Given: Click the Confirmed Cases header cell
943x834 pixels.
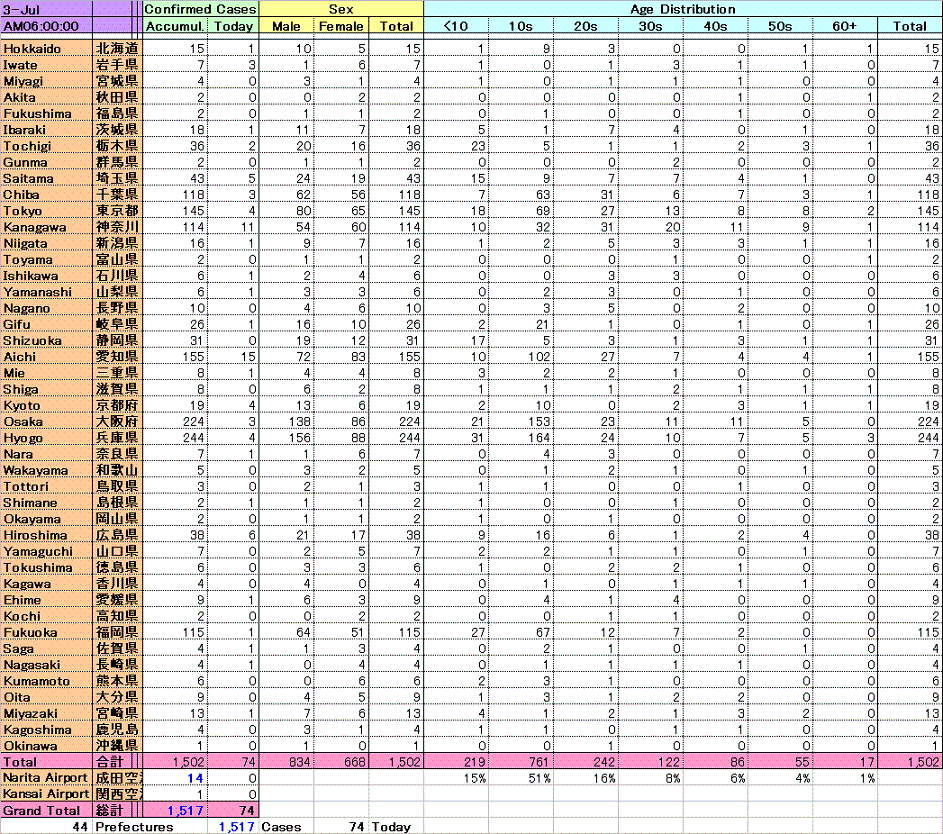Looking at the screenshot, I should pyautogui.click(x=200, y=9).
